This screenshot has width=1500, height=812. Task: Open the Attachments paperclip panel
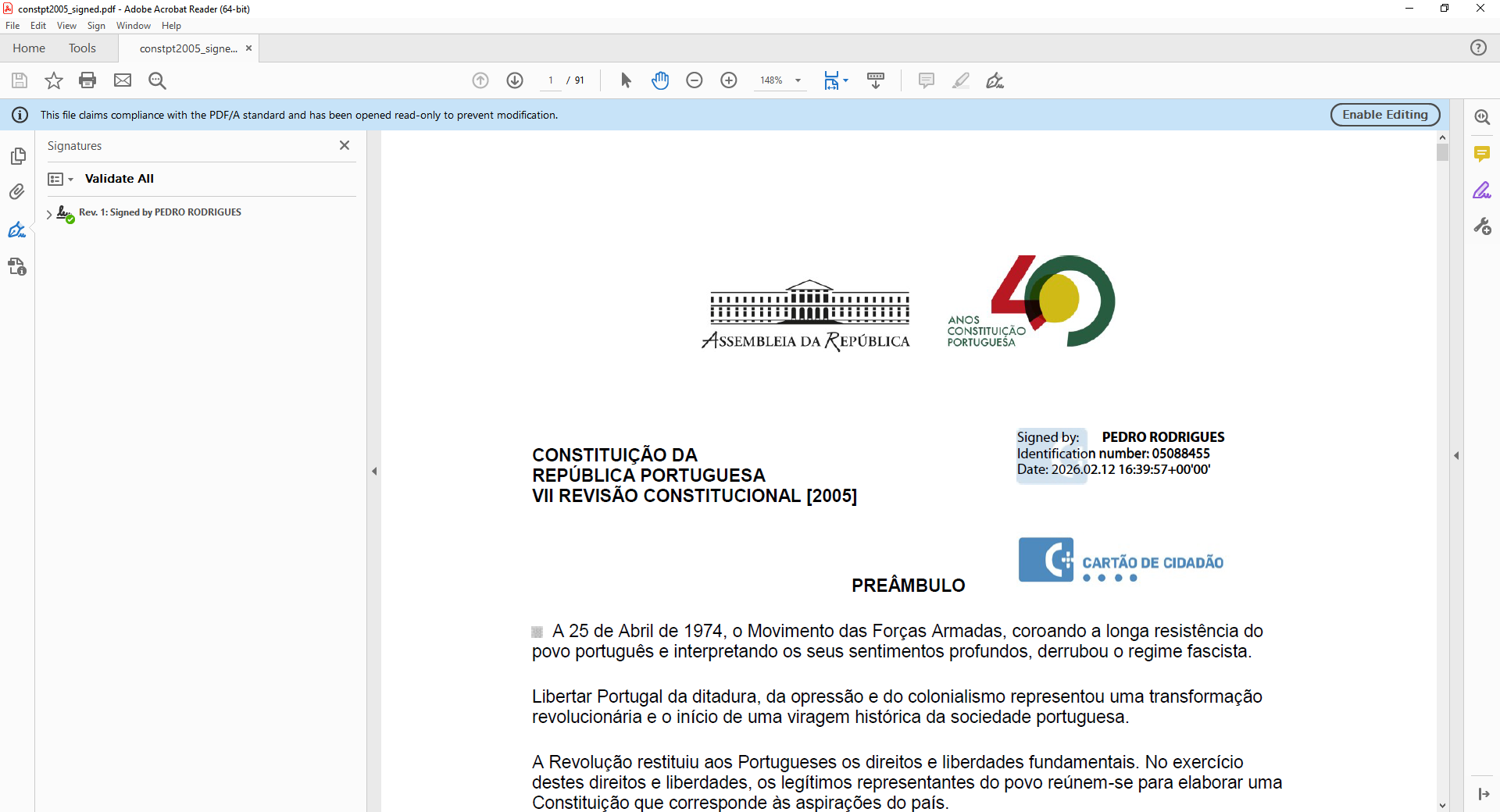[x=17, y=192]
